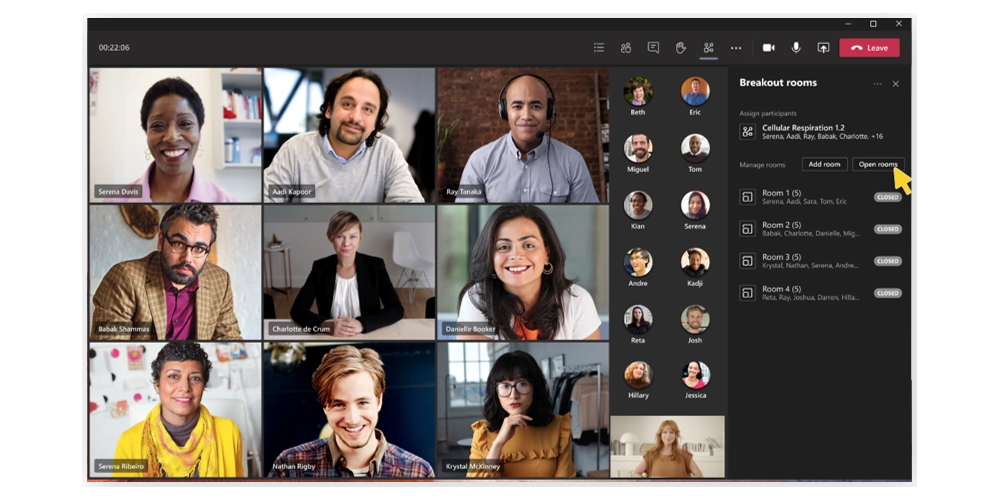Minimize the Teams meeting window
1000x500 pixels.
[848, 24]
